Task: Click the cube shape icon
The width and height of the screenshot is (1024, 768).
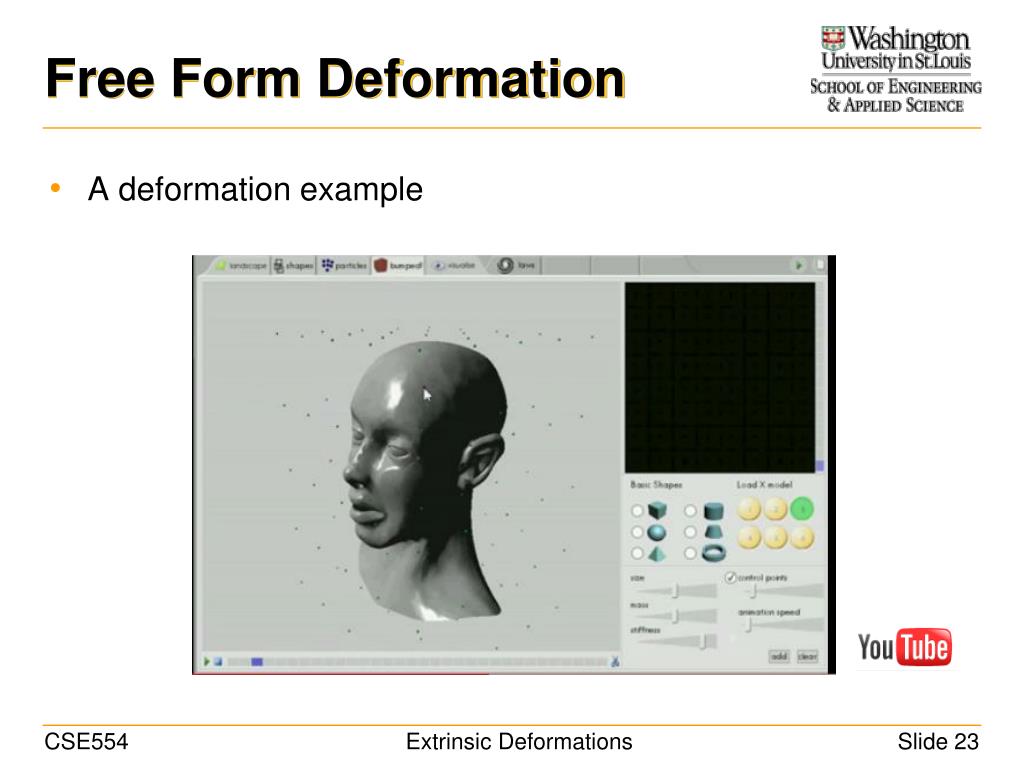Action: coord(657,511)
